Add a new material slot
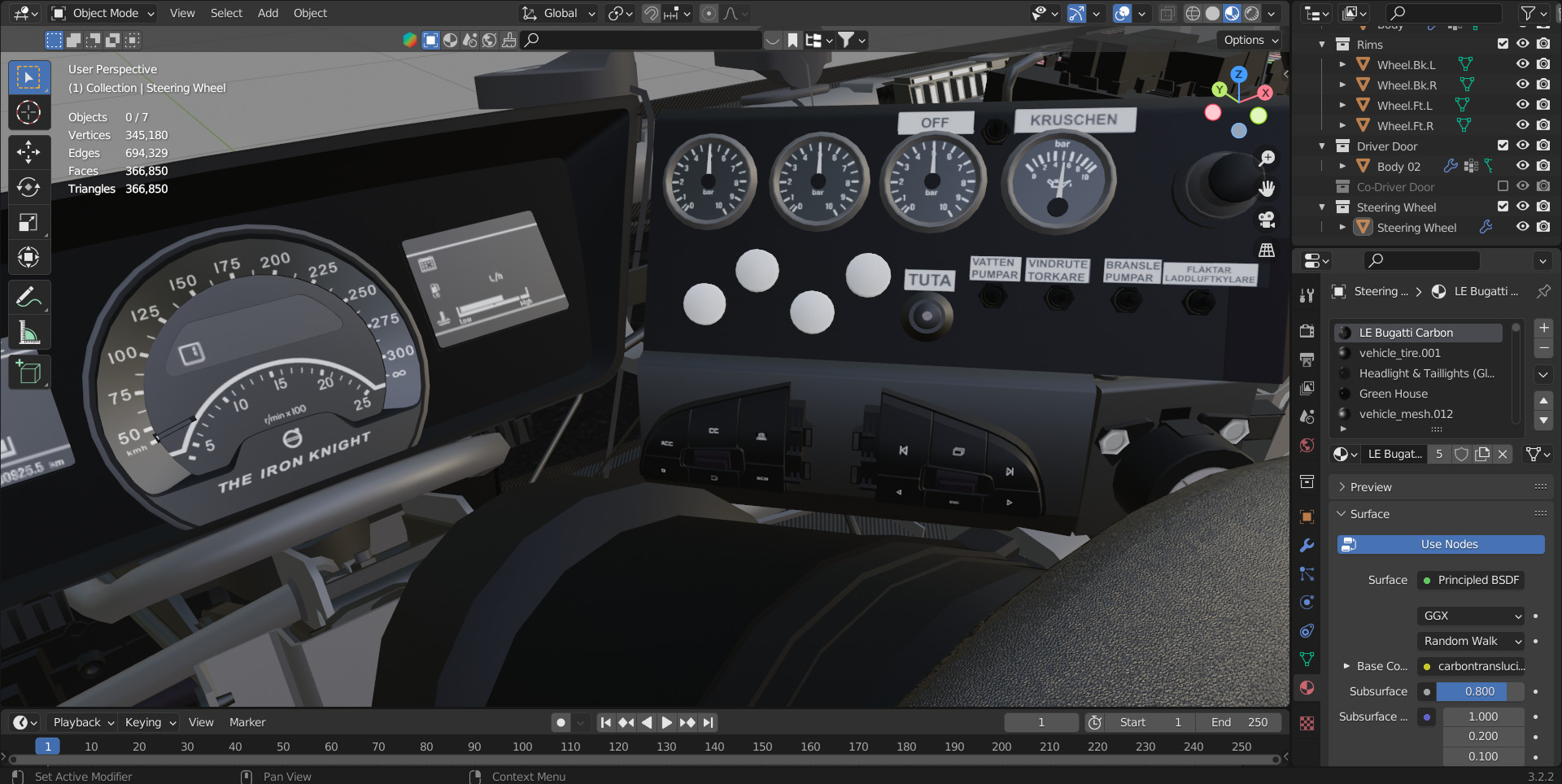1562x784 pixels. pos(1543,328)
